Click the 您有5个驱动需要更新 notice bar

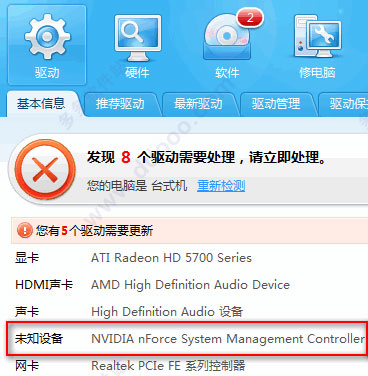(x=189, y=230)
